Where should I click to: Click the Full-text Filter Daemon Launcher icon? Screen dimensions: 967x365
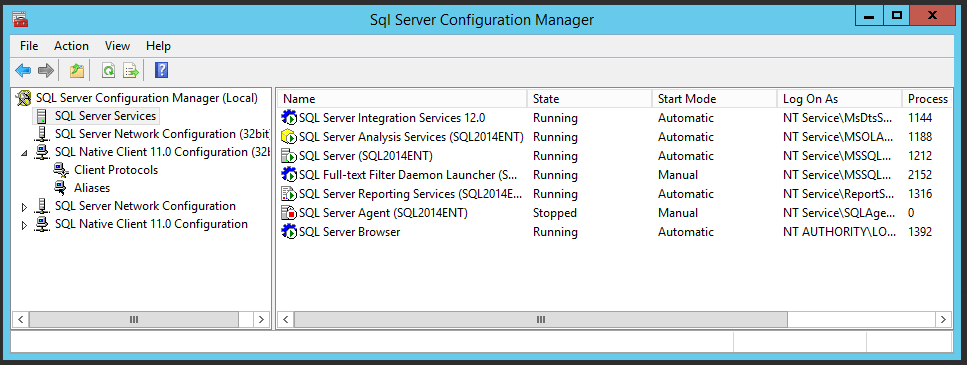289,175
